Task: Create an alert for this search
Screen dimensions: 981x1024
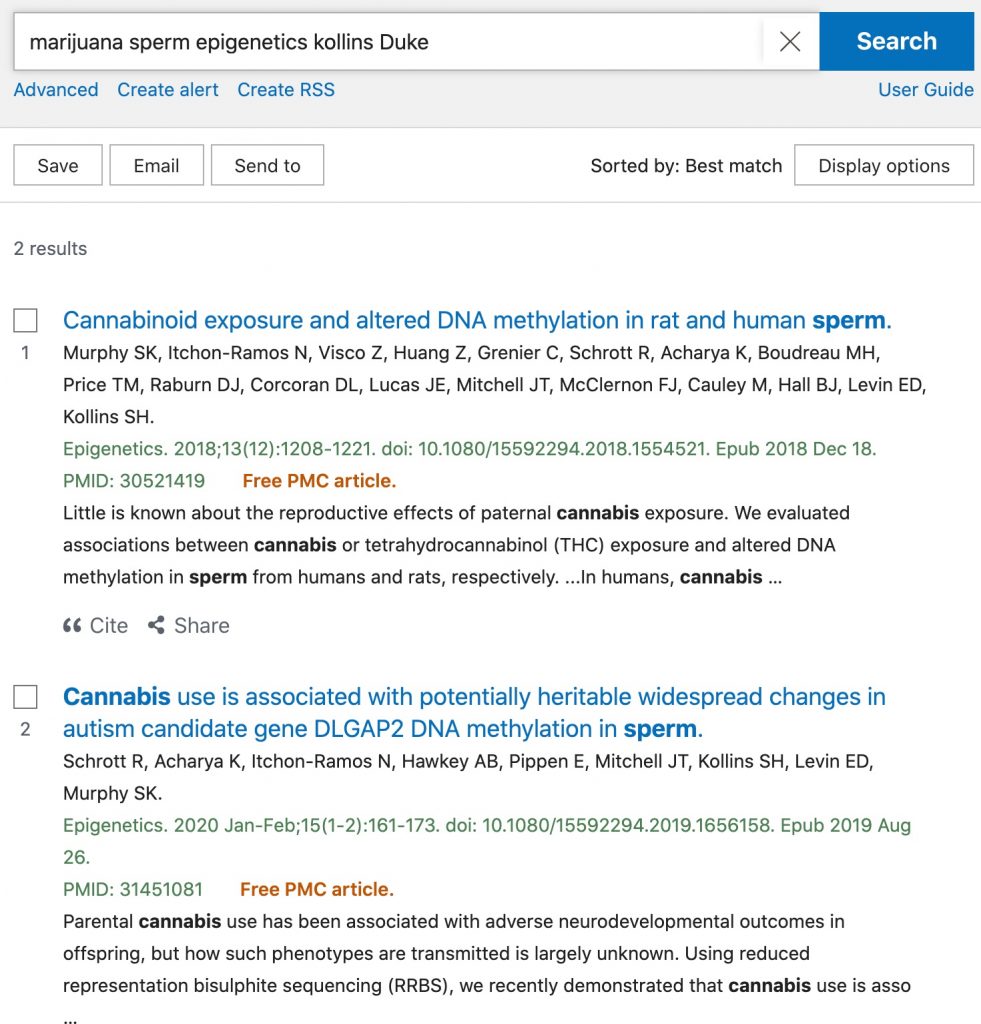Action: tap(167, 89)
